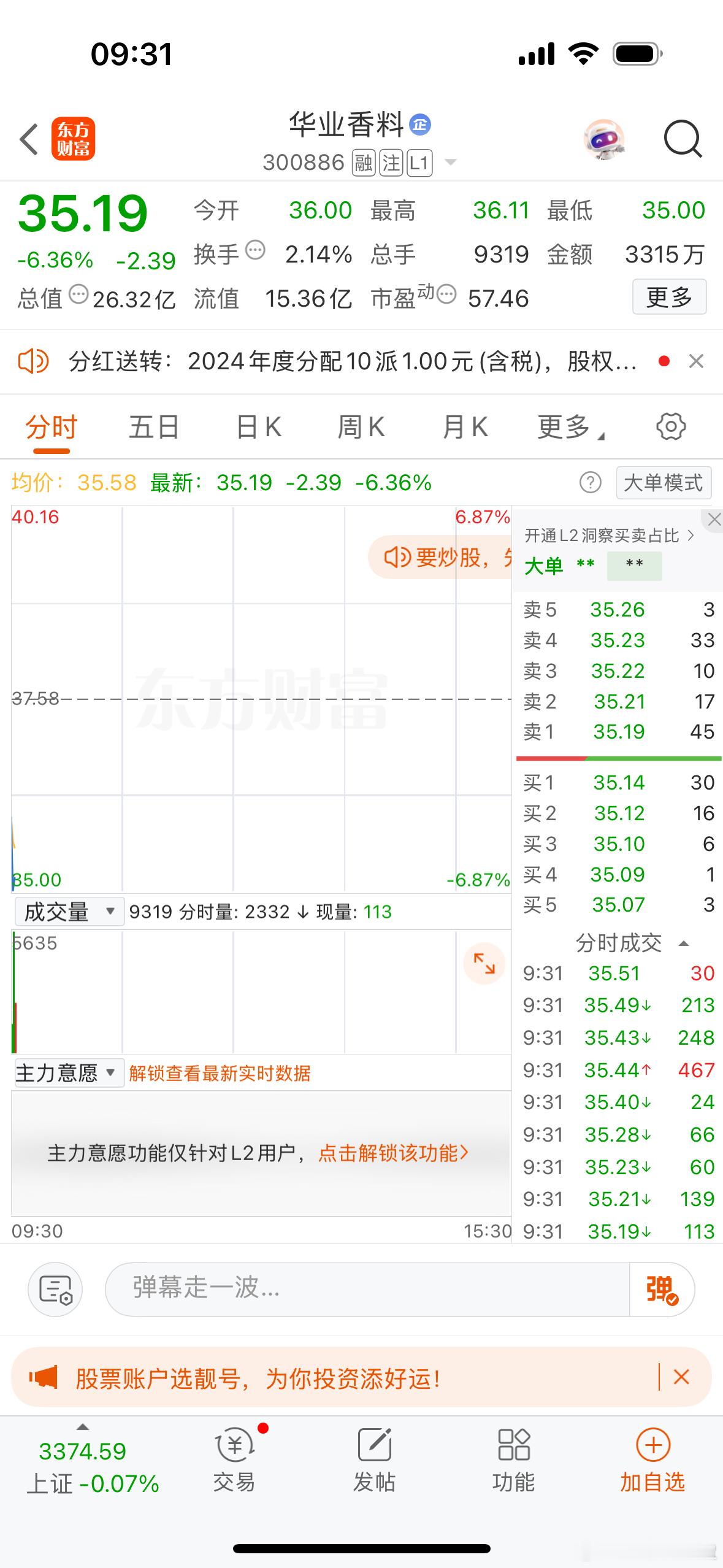
Task: Tap the blue 企 badge beside 华业香料
Action: 420,125
